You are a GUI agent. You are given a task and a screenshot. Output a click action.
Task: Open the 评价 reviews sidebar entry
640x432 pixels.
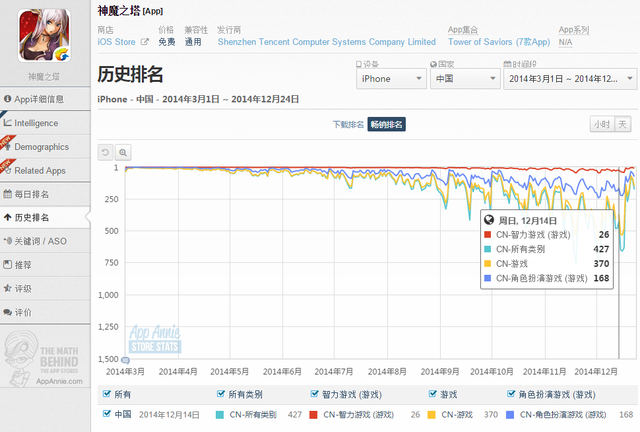[45, 312]
